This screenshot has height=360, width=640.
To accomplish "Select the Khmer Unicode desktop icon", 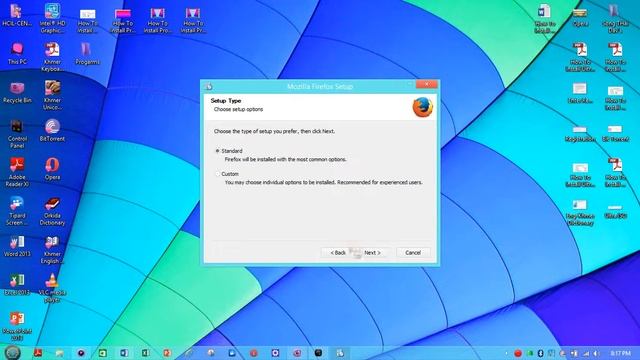I will click(52, 96).
